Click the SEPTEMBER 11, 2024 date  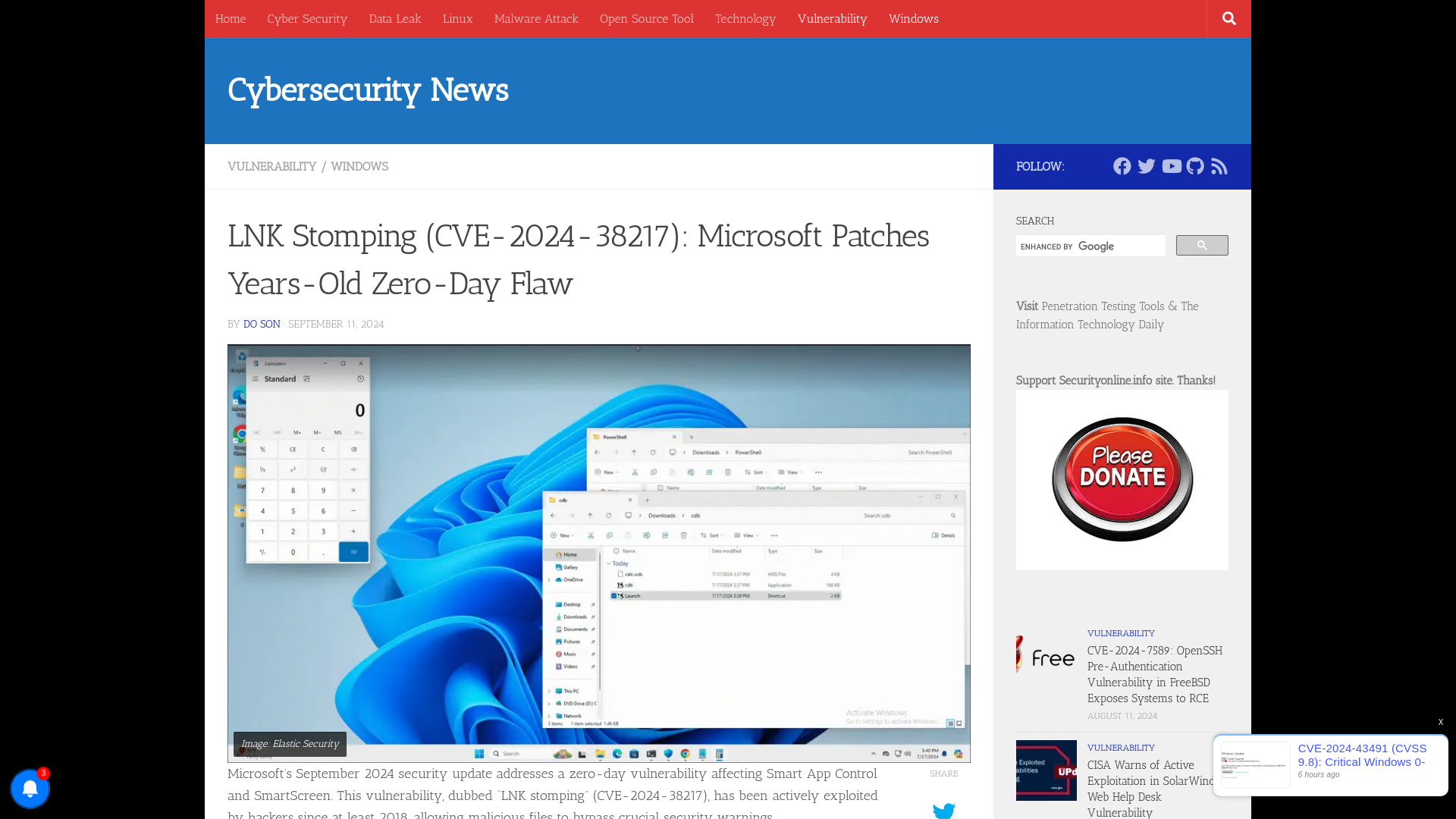[336, 324]
